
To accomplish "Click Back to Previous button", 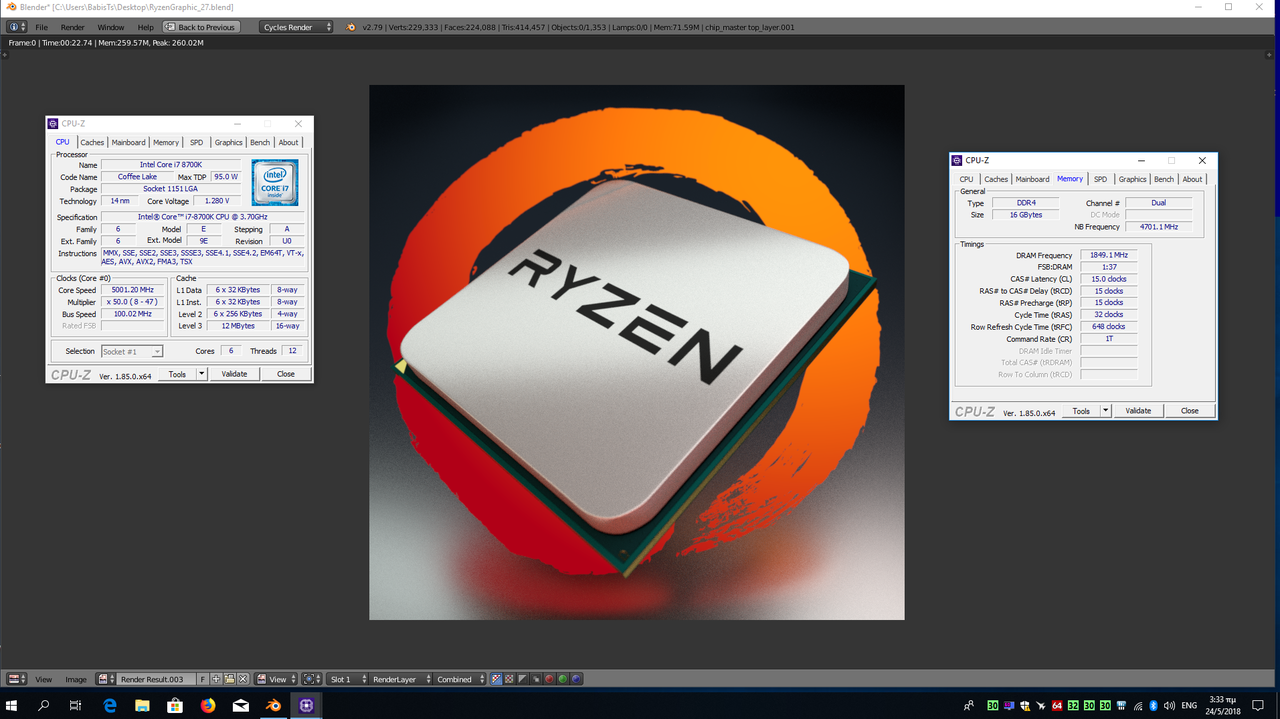I will point(200,27).
